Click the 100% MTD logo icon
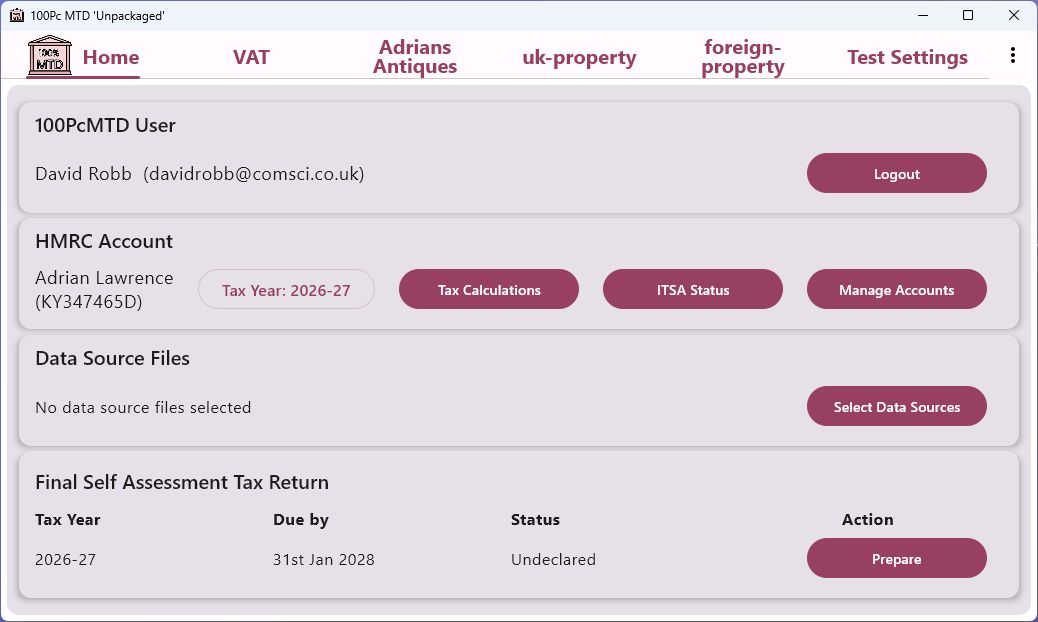1038x622 pixels. pos(49,56)
